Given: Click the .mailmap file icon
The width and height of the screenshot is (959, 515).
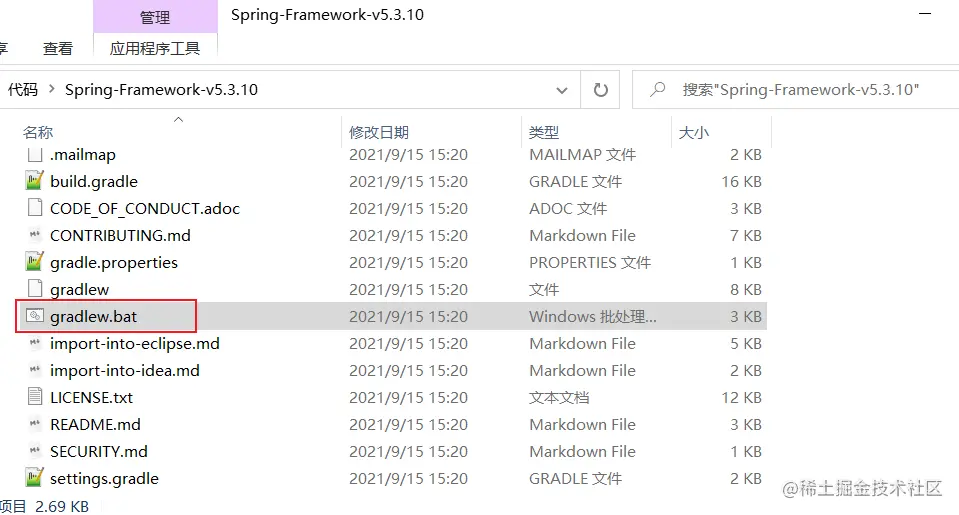Looking at the screenshot, I should coord(35,154).
